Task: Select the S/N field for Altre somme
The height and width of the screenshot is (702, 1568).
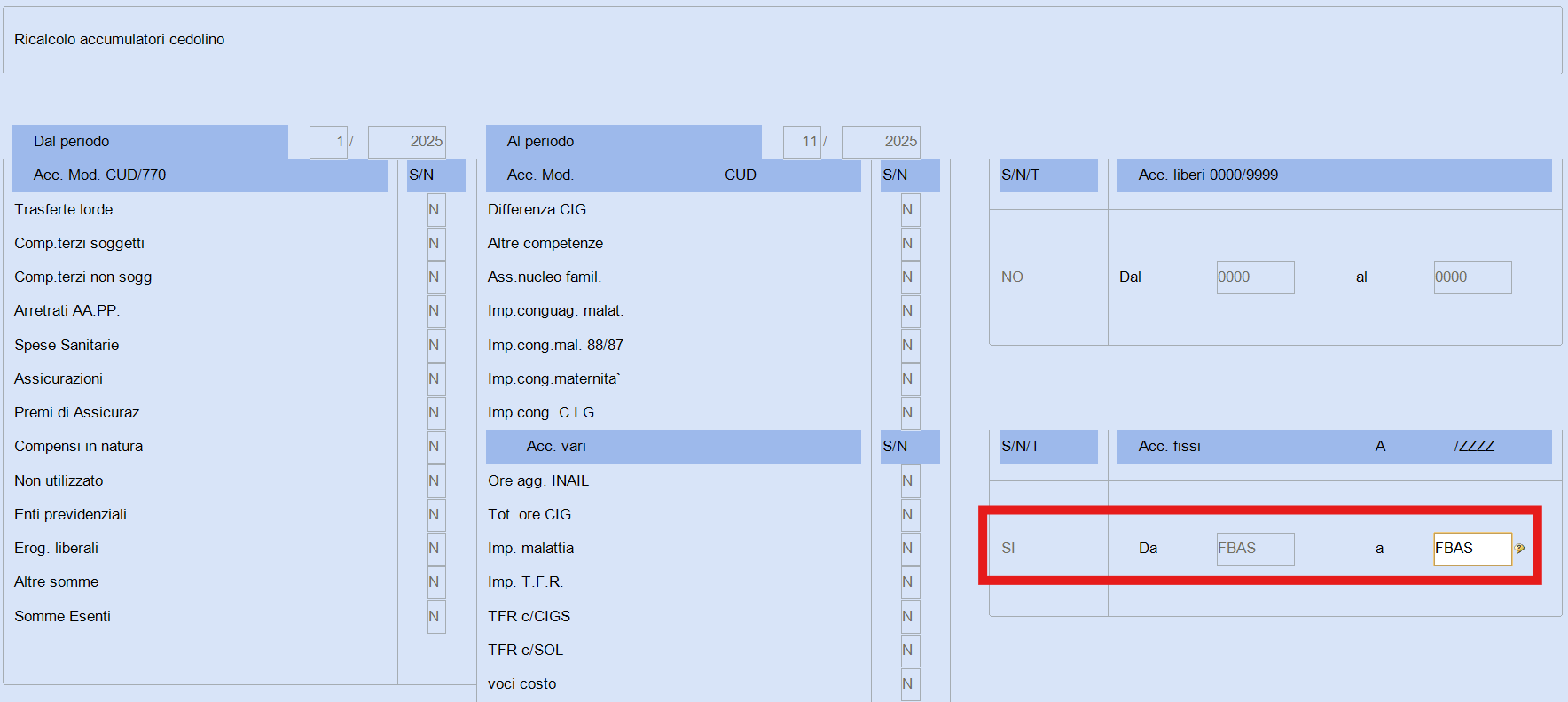Action: tap(436, 582)
